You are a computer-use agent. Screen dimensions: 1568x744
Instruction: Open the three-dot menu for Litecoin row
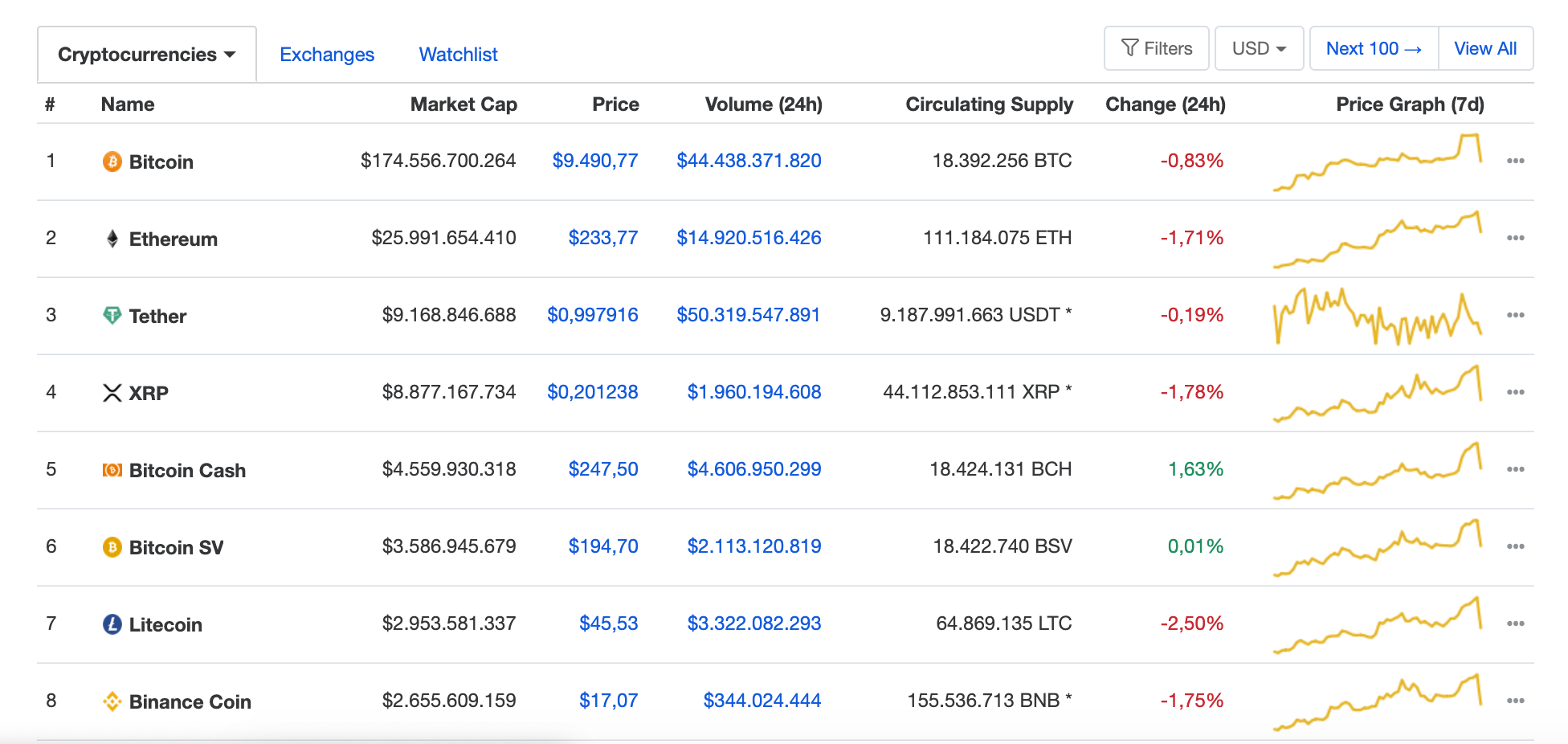tap(1515, 623)
